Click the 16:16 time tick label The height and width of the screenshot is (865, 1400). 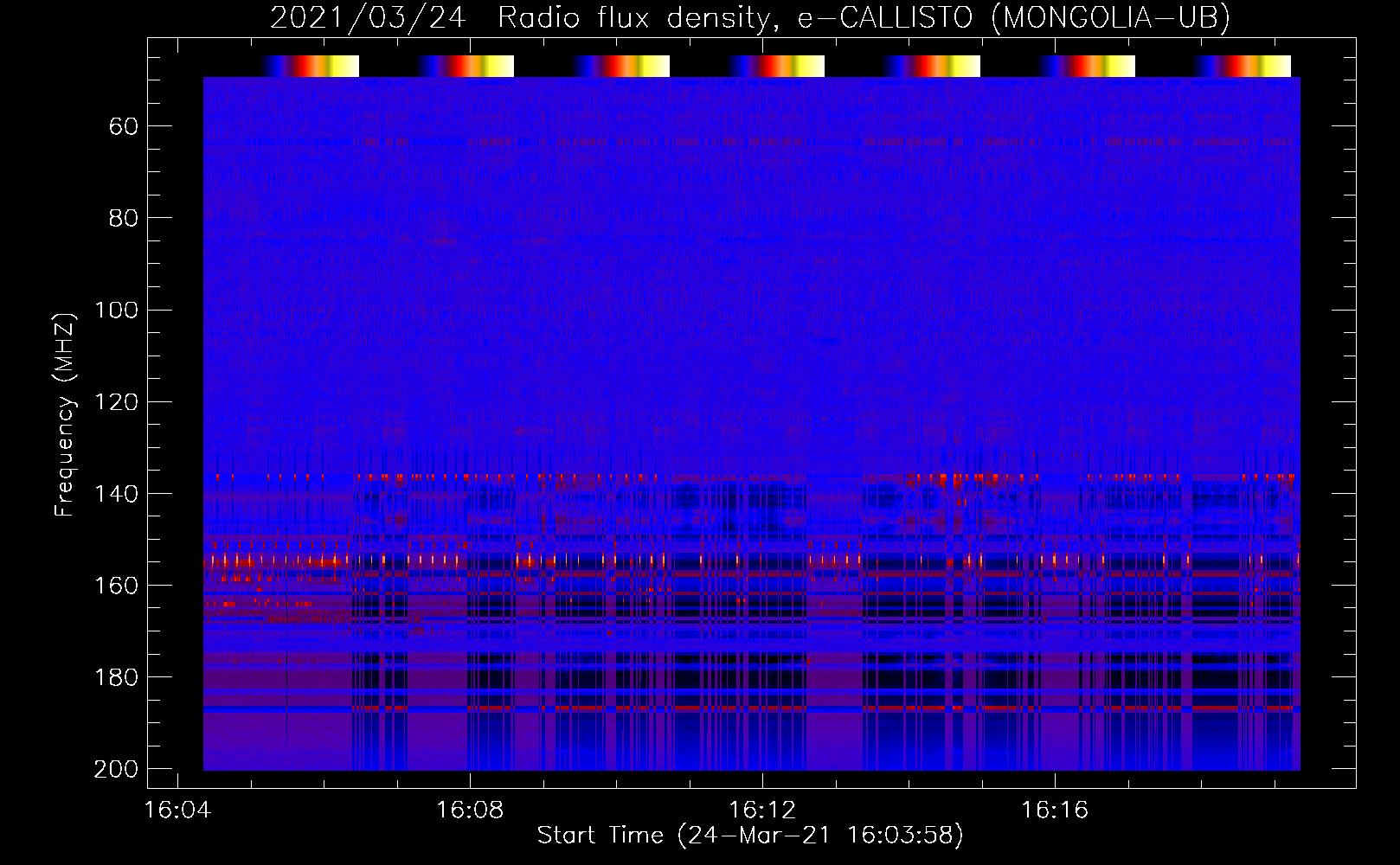click(1055, 811)
